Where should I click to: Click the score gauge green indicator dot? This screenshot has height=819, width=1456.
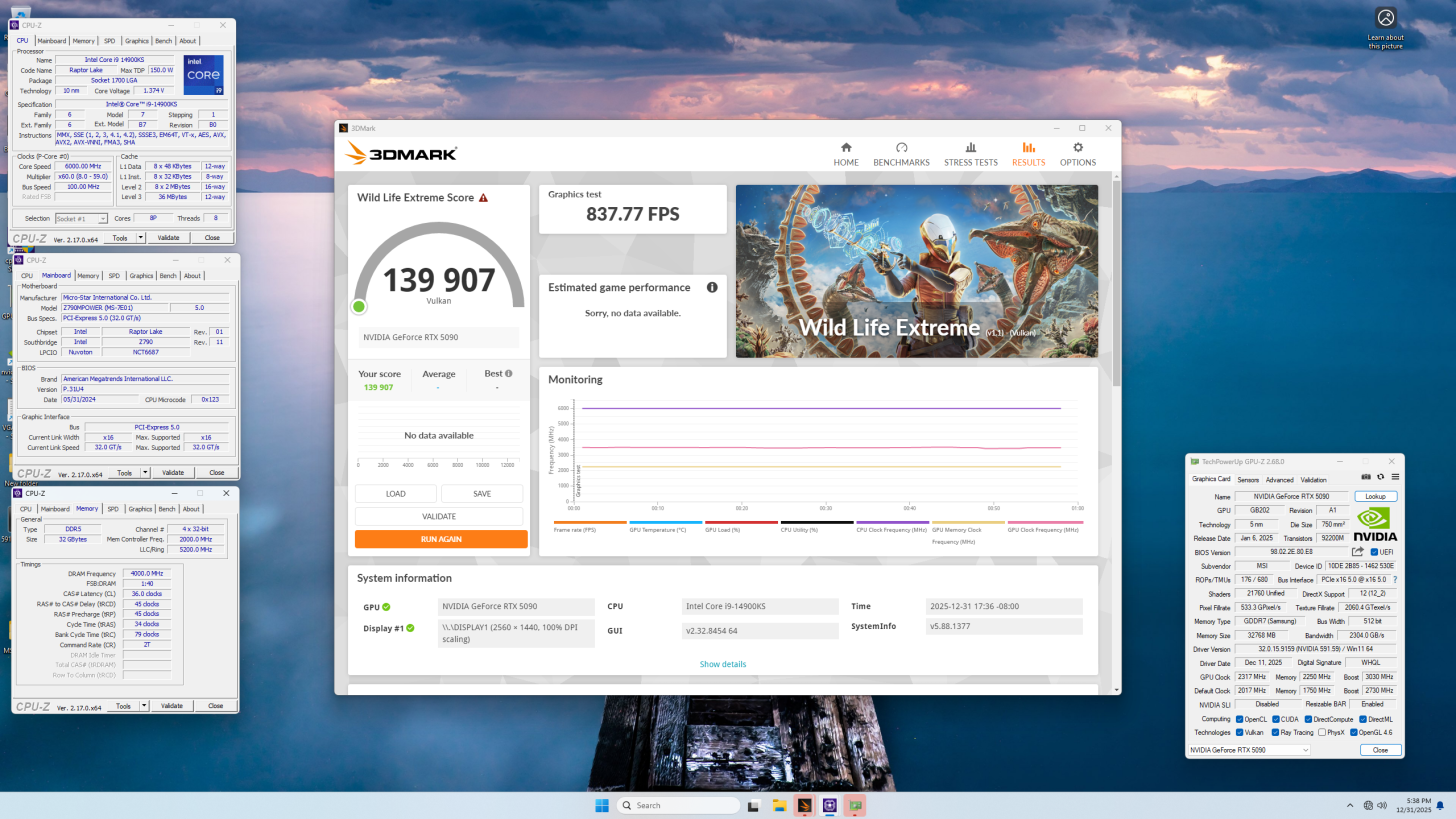[x=359, y=306]
